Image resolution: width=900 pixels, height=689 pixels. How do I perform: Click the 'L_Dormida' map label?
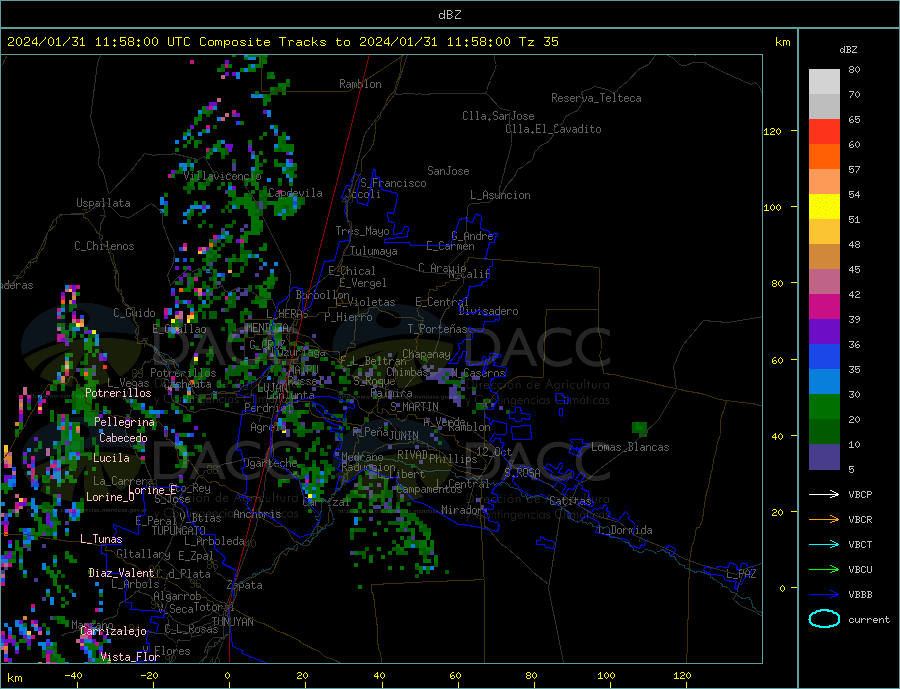click(x=626, y=530)
